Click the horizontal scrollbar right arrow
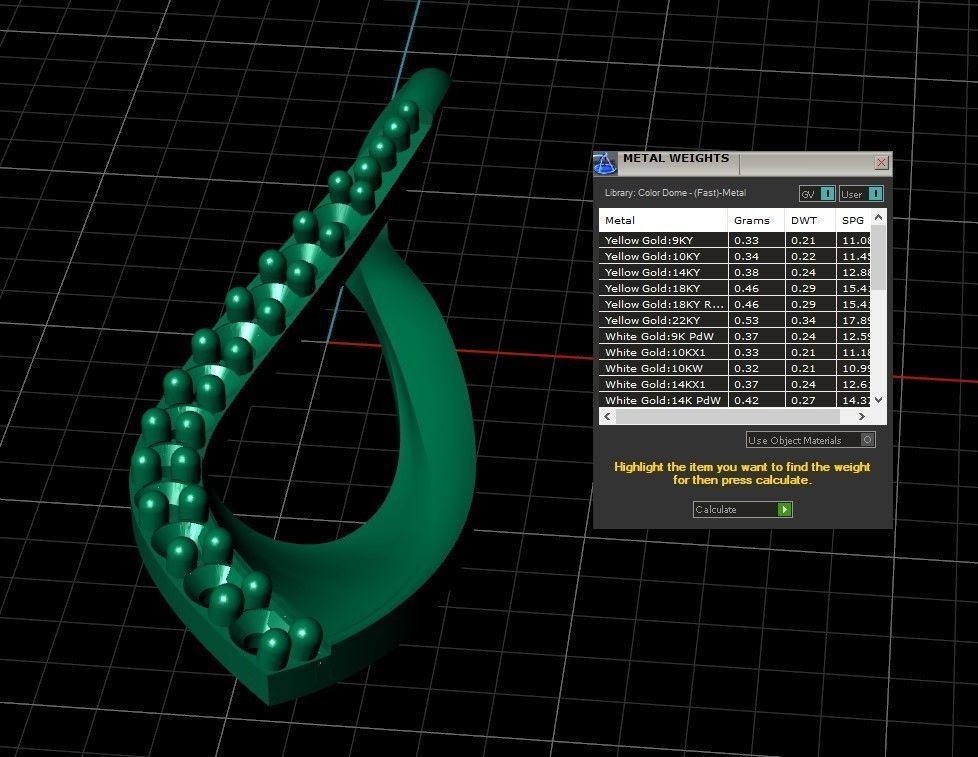The height and width of the screenshot is (757, 978). pyautogui.click(x=861, y=416)
